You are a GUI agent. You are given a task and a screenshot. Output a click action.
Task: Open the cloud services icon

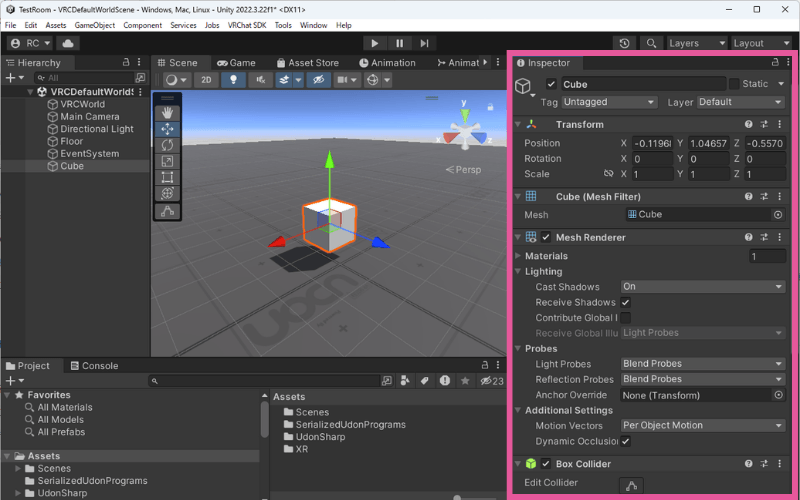(68, 43)
